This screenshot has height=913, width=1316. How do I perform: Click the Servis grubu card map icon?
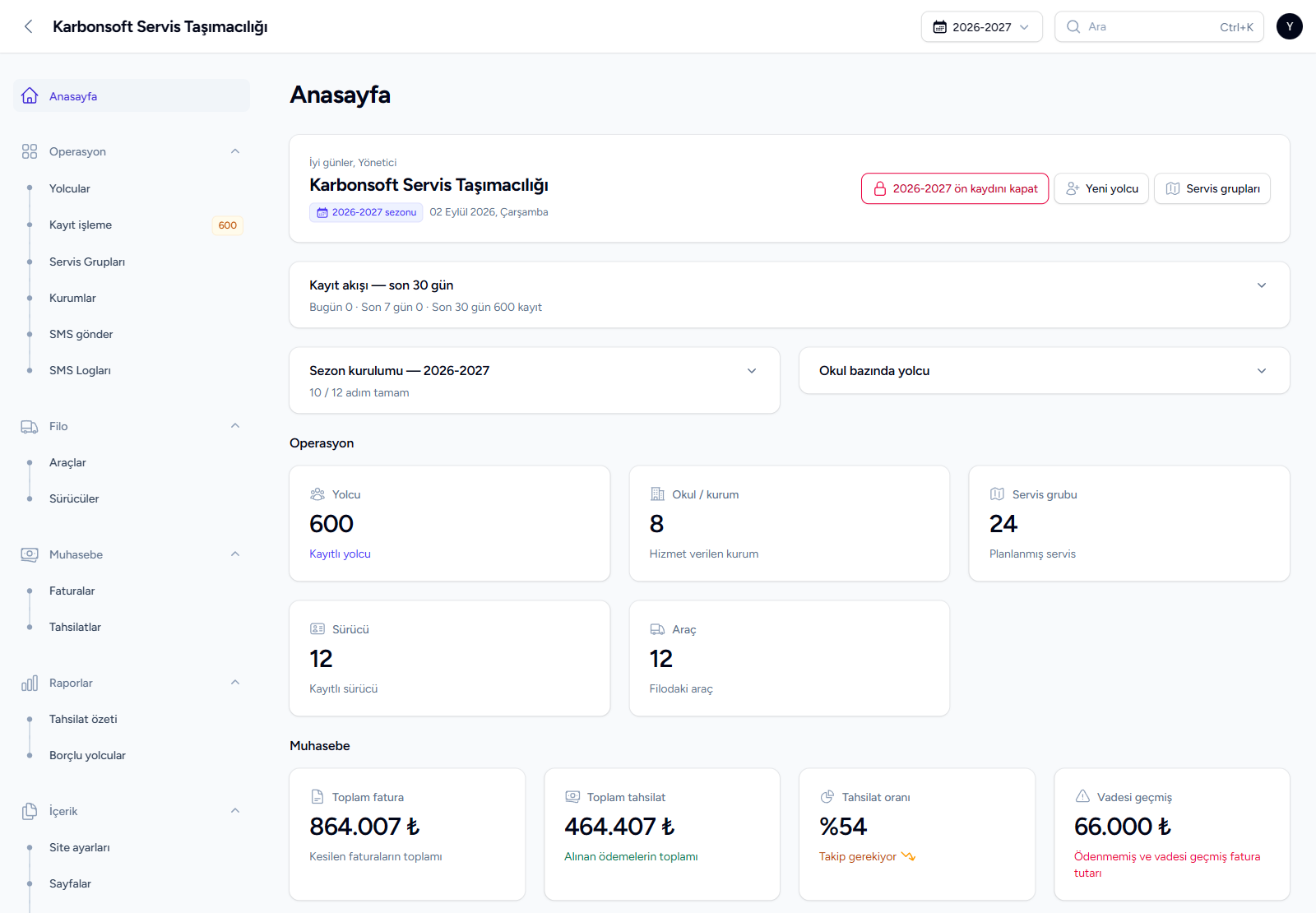(997, 494)
